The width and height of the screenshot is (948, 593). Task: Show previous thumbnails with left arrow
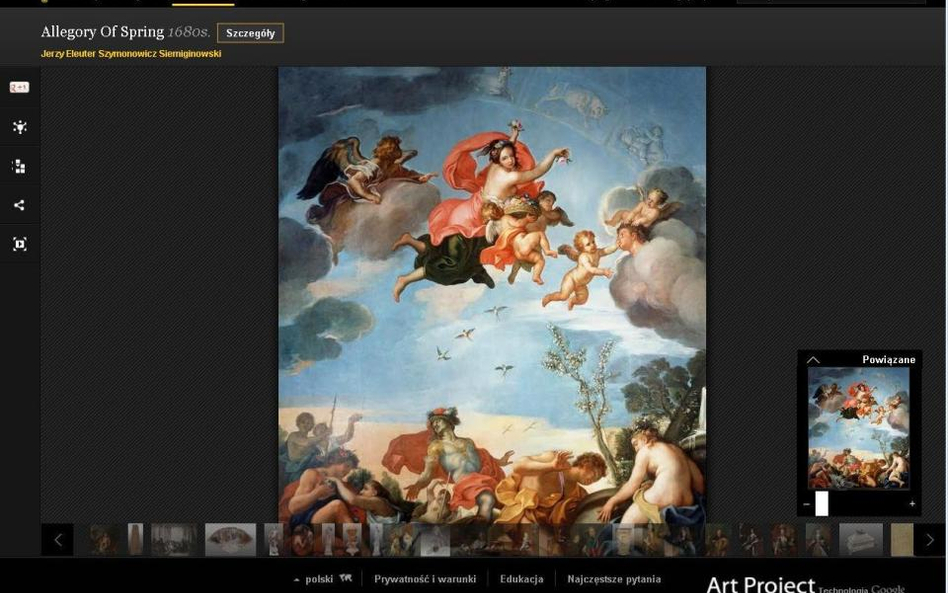[58, 540]
